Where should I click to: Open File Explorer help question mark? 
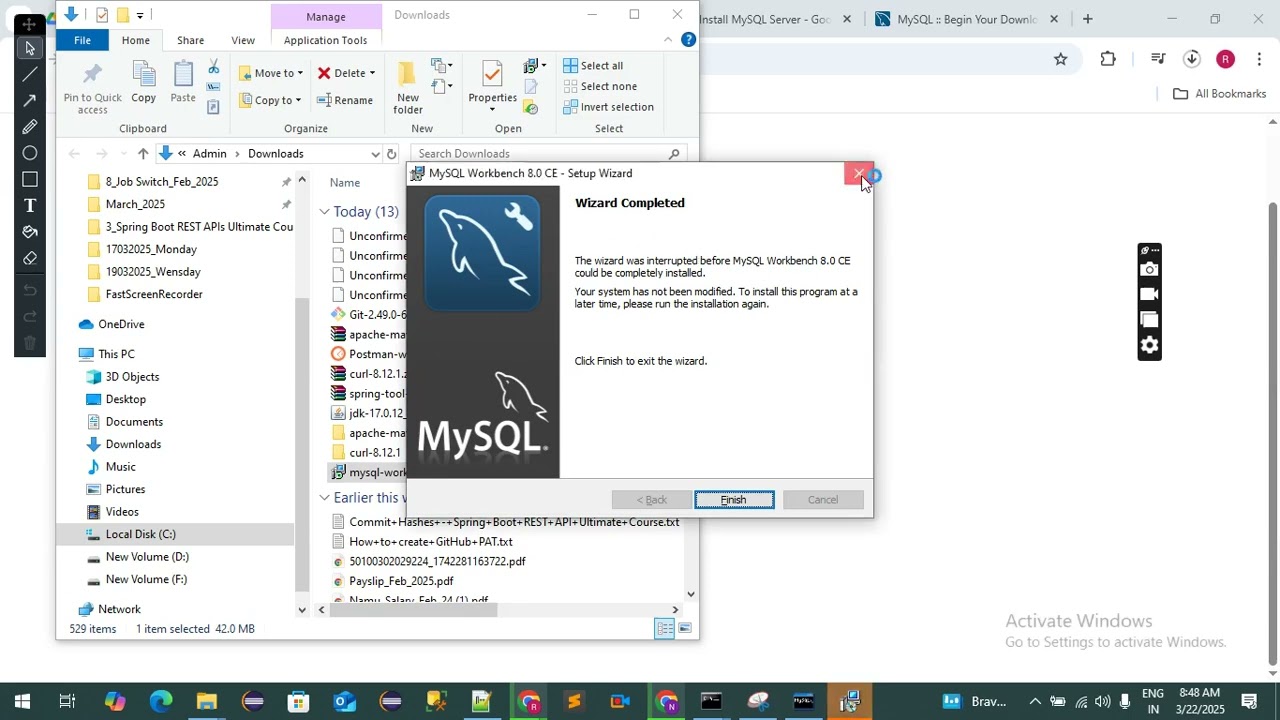[x=688, y=40]
